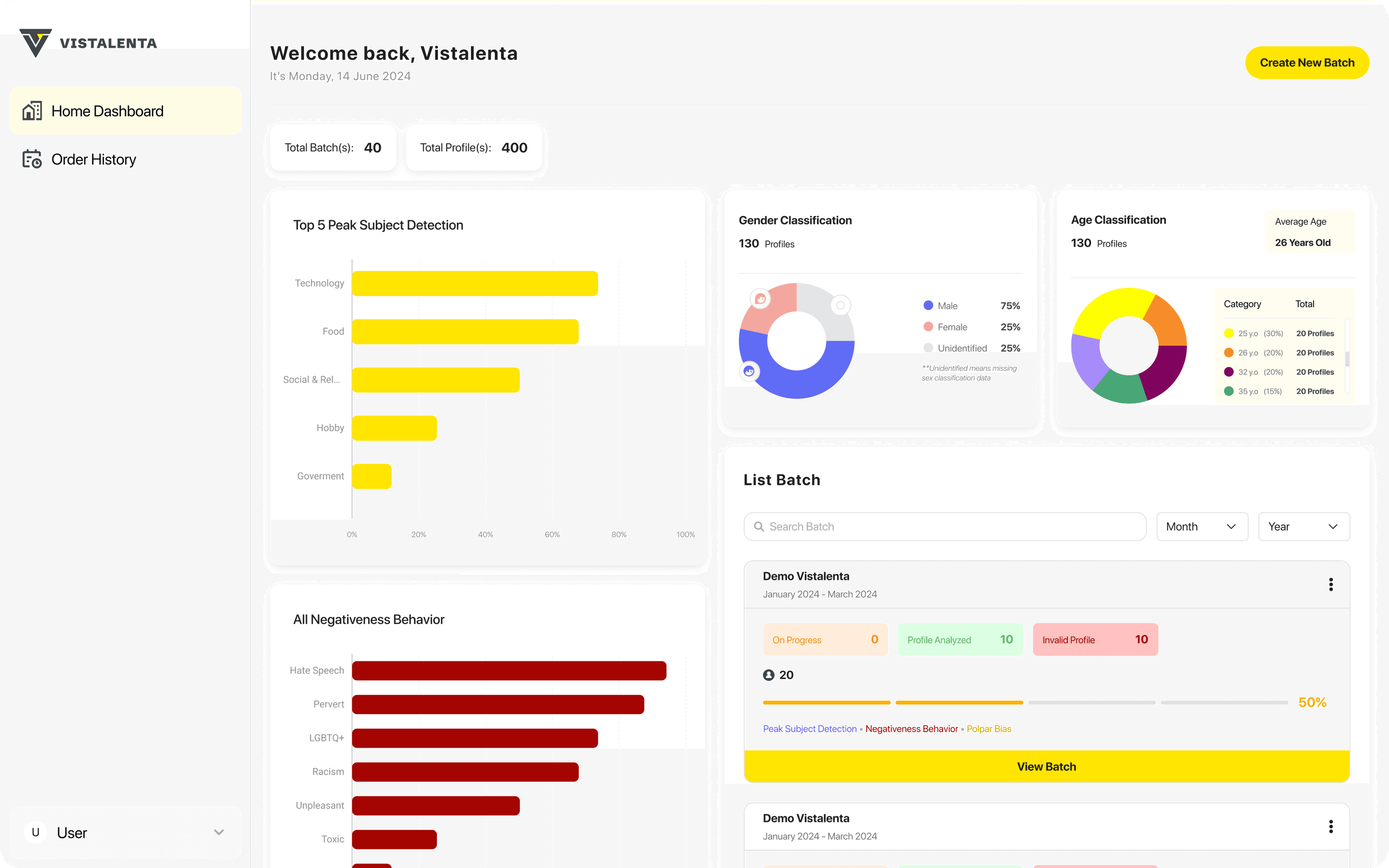Click the male face icon on gender donut

pyautogui.click(x=749, y=371)
